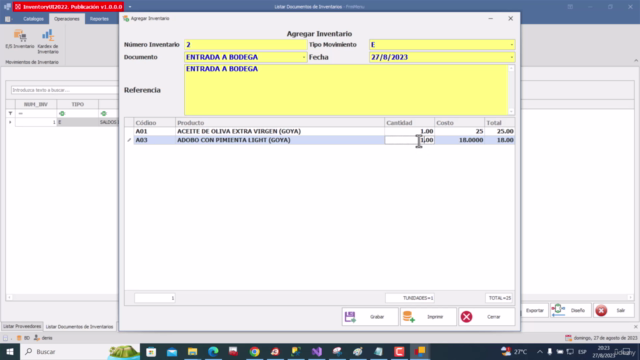The height and width of the screenshot is (360, 640).
Task: Click the application icon in title bar
Action: click(7, 7)
